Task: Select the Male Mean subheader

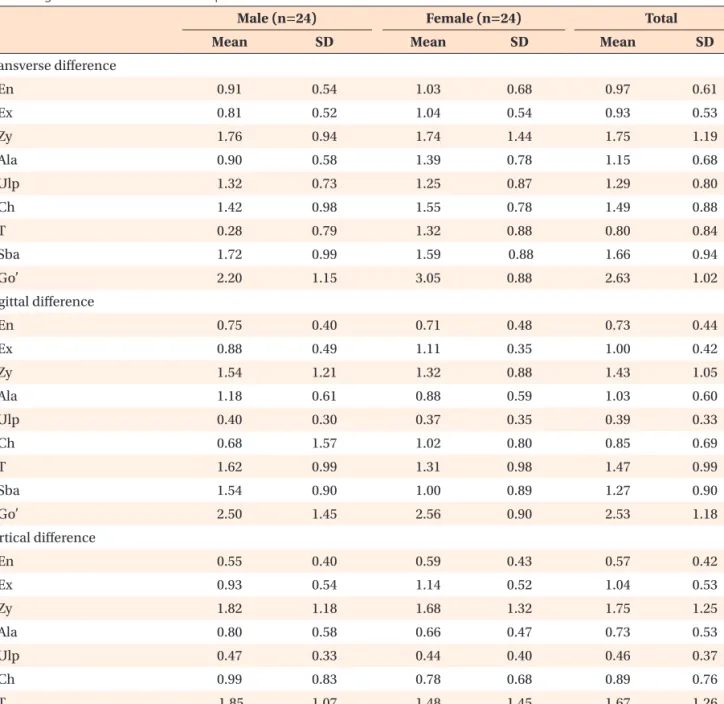Action: pyautogui.click(x=229, y=42)
